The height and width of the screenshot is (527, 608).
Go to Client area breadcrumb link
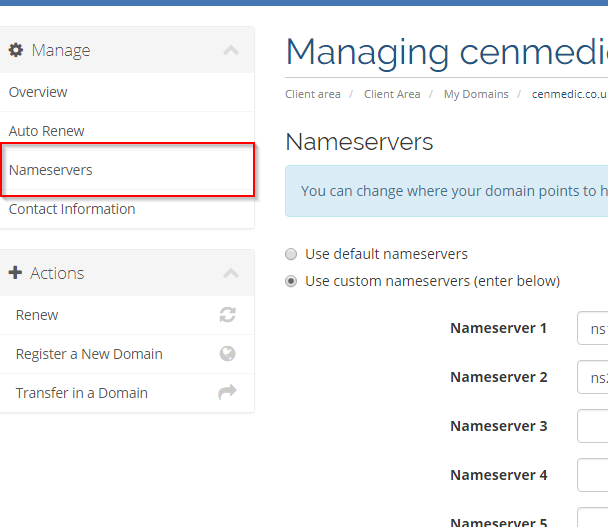(313, 94)
